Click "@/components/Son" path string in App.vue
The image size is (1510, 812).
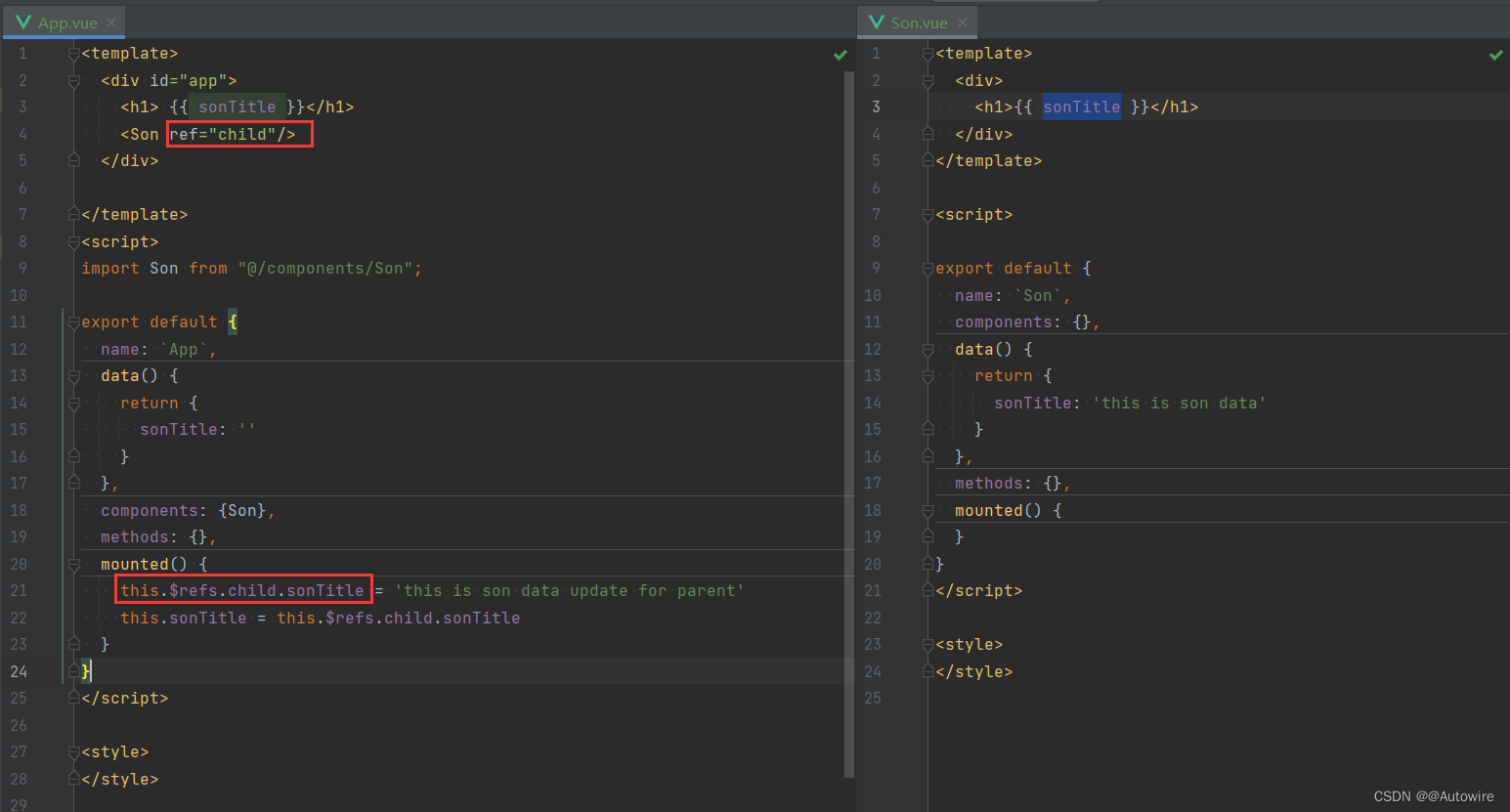tap(325, 269)
